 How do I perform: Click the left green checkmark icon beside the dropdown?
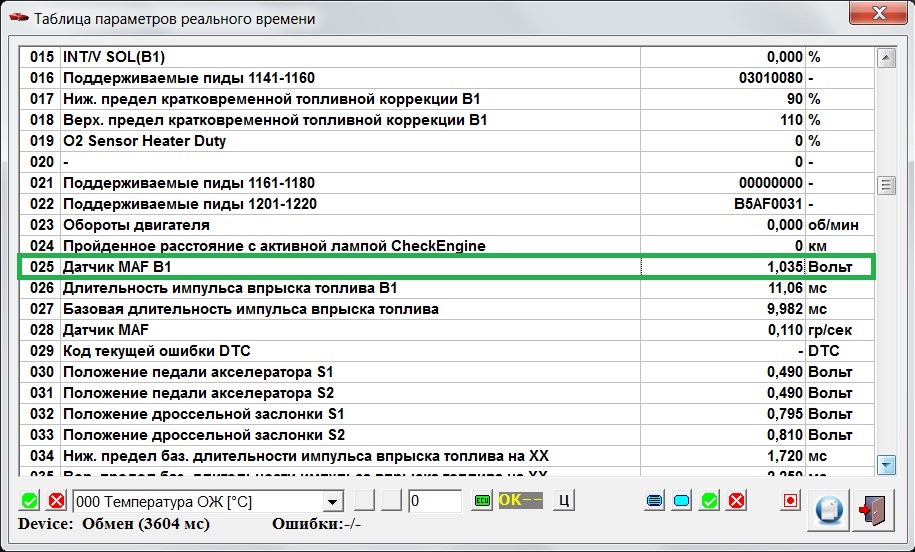click(x=29, y=501)
